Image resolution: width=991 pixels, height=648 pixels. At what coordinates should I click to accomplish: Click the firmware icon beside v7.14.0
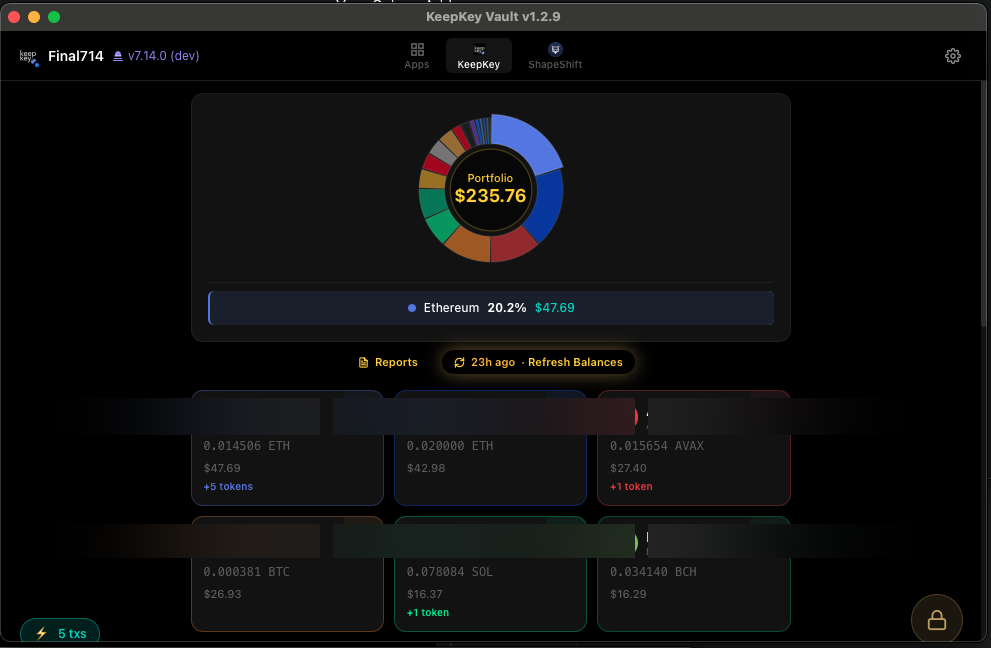(118, 56)
